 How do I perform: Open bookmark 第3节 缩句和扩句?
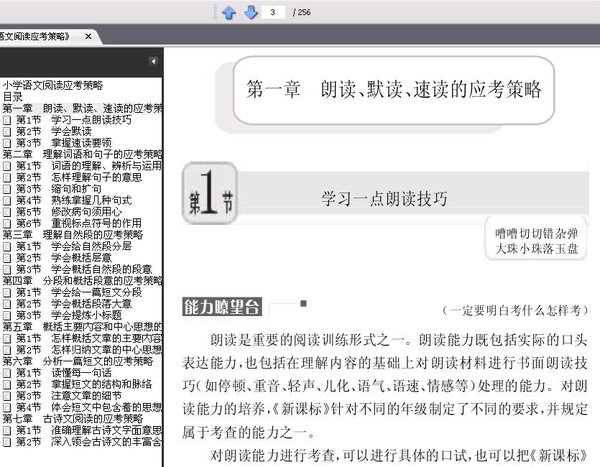click(x=59, y=189)
